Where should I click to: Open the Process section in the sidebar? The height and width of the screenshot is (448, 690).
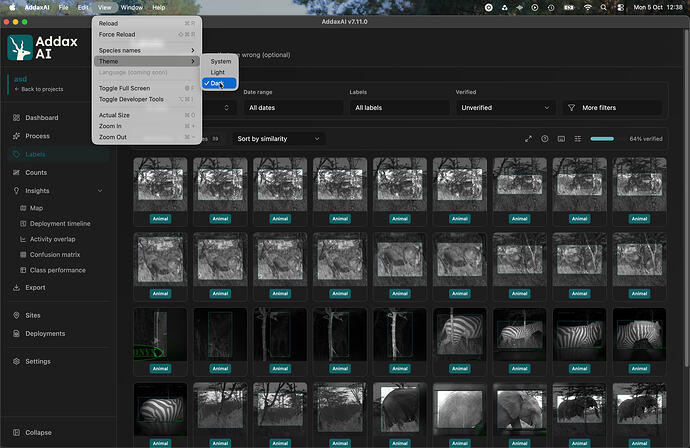click(37, 136)
